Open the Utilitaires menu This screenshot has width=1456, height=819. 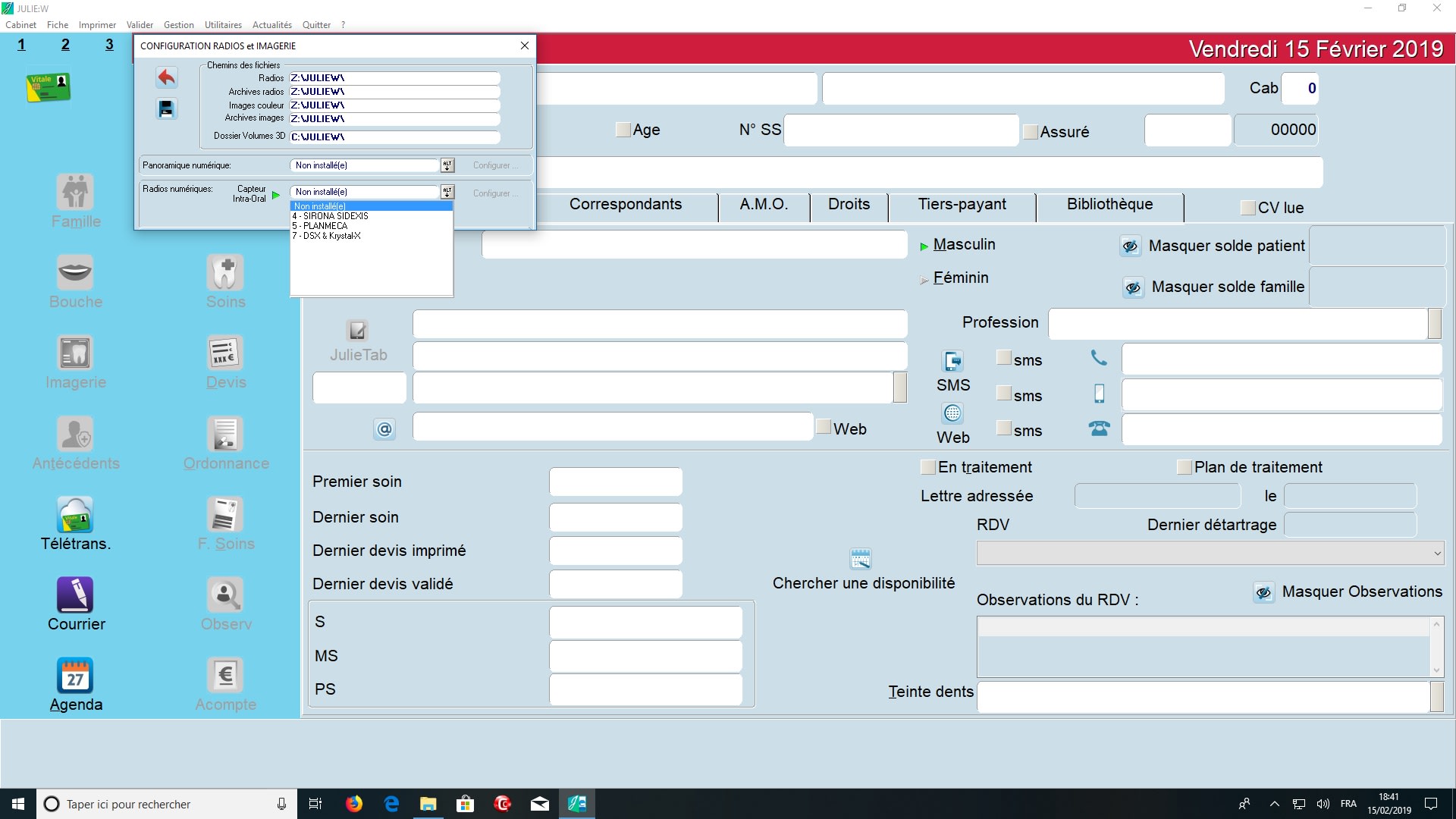[223, 25]
